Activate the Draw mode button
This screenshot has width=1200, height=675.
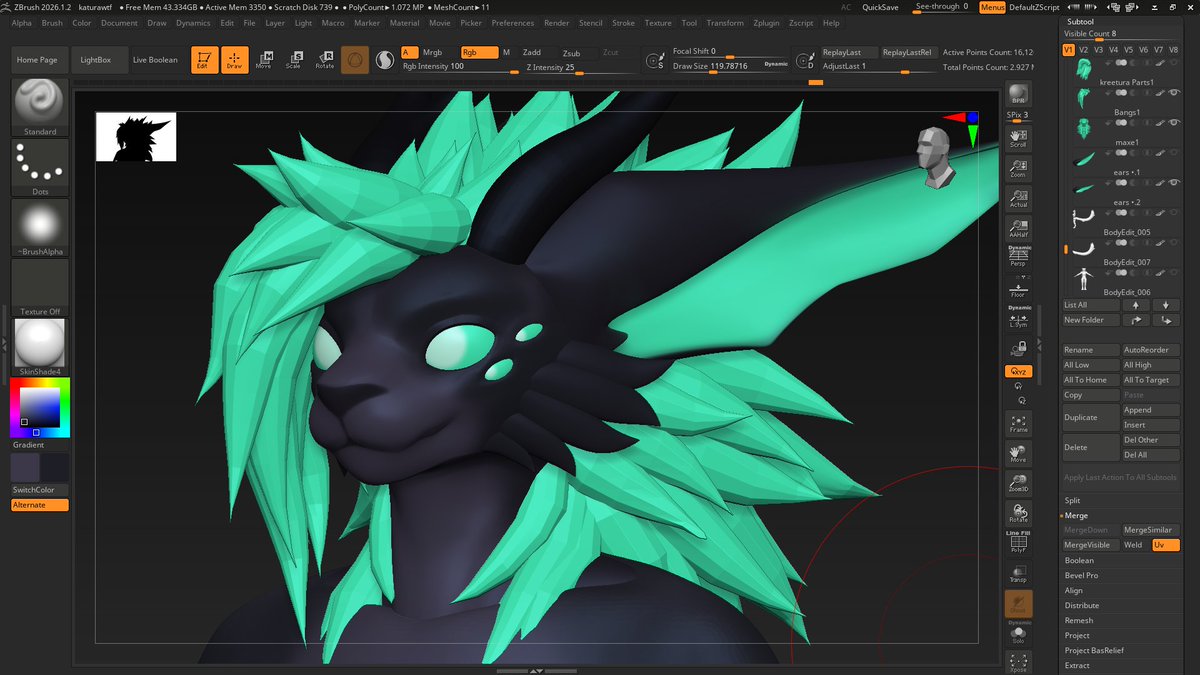tap(234, 60)
